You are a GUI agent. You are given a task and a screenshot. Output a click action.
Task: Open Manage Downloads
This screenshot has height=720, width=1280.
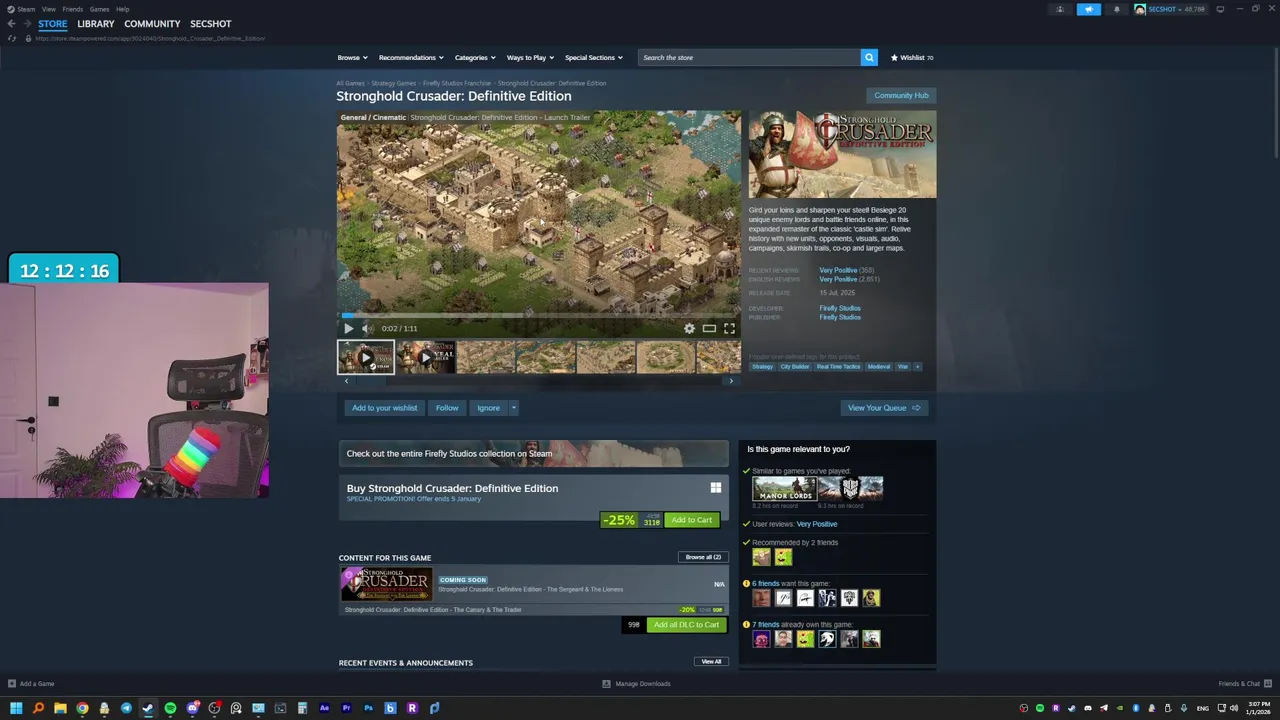636,684
